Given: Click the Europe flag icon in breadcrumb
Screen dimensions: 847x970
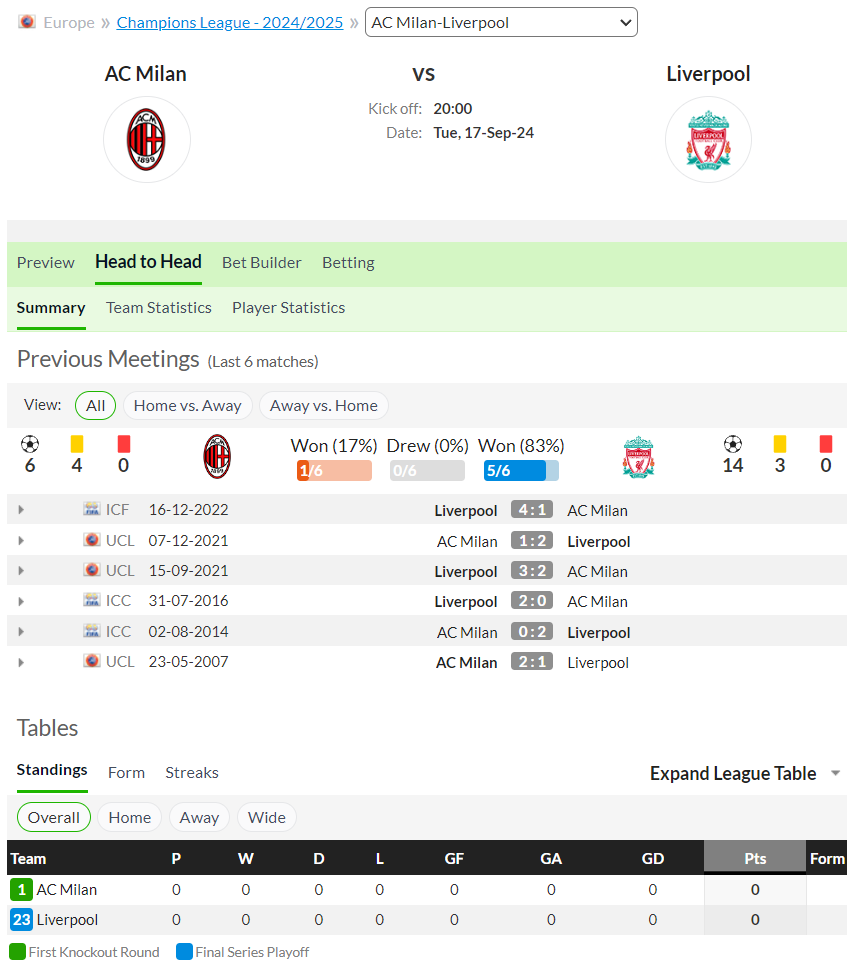Looking at the screenshot, I should 27,22.
